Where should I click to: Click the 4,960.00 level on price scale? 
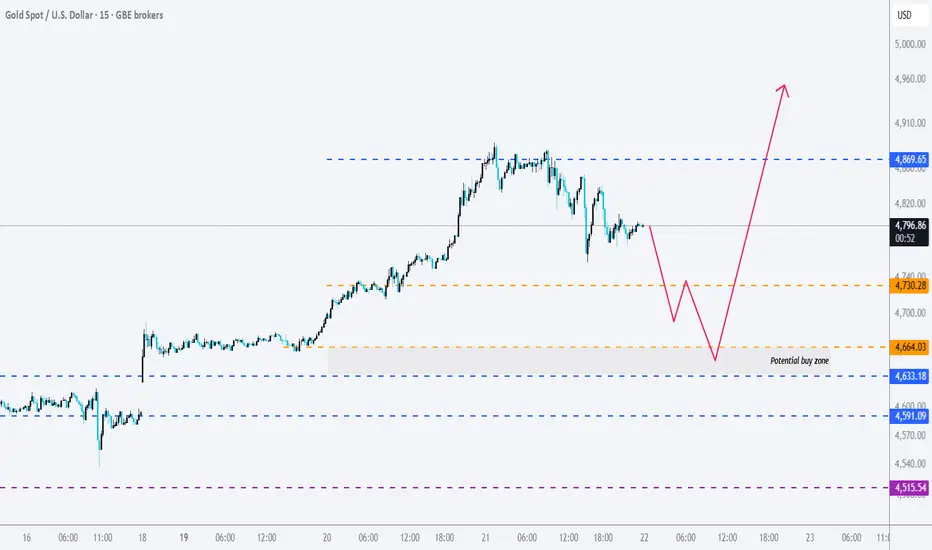pyautogui.click(x=910, y=78)
